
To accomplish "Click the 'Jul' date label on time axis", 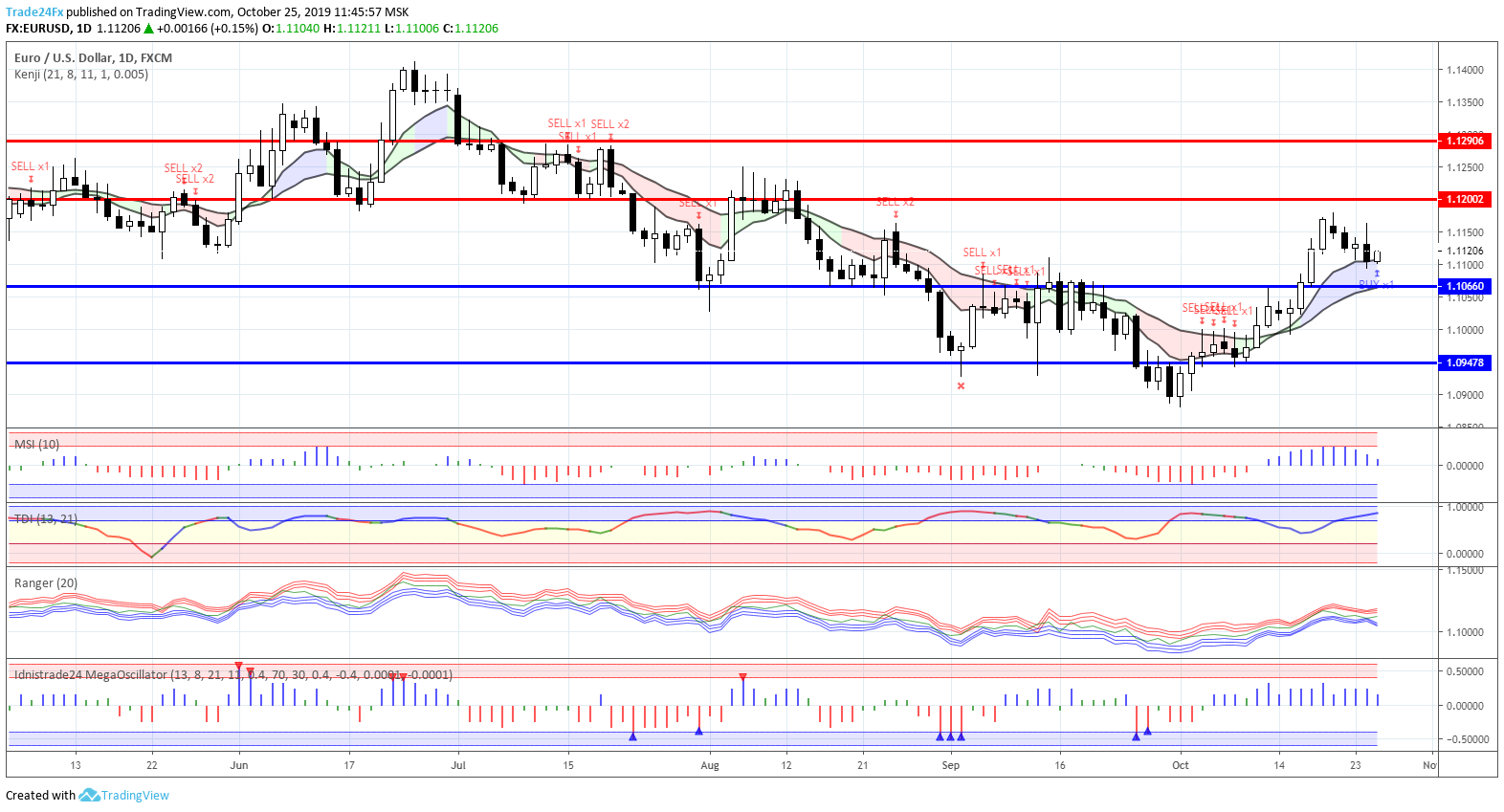I will [458, 765].
